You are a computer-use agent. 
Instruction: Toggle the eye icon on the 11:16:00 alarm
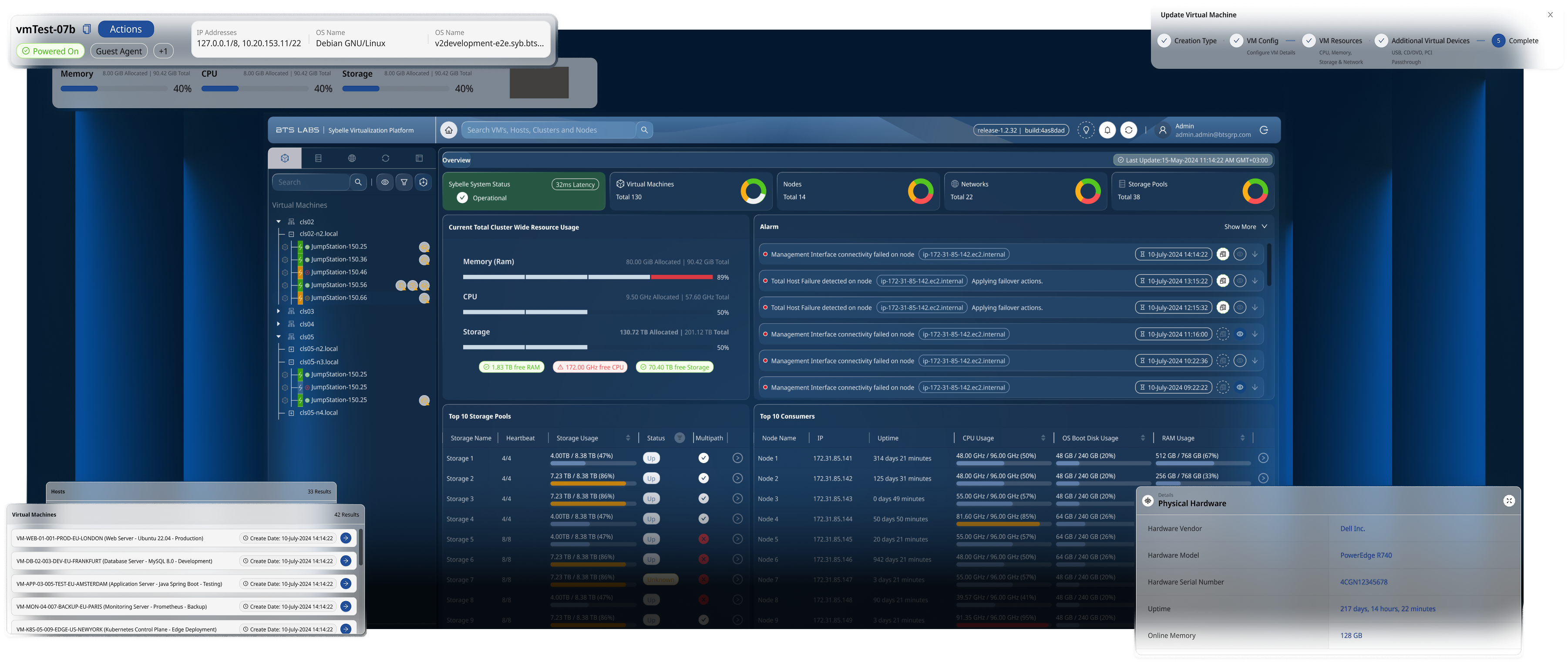pyautogui.click(x=1239, y=334)
